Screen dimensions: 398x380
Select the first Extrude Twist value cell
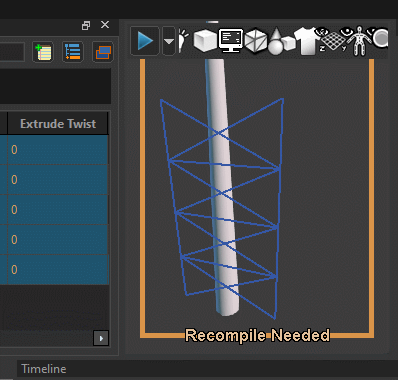coord(58,150)
